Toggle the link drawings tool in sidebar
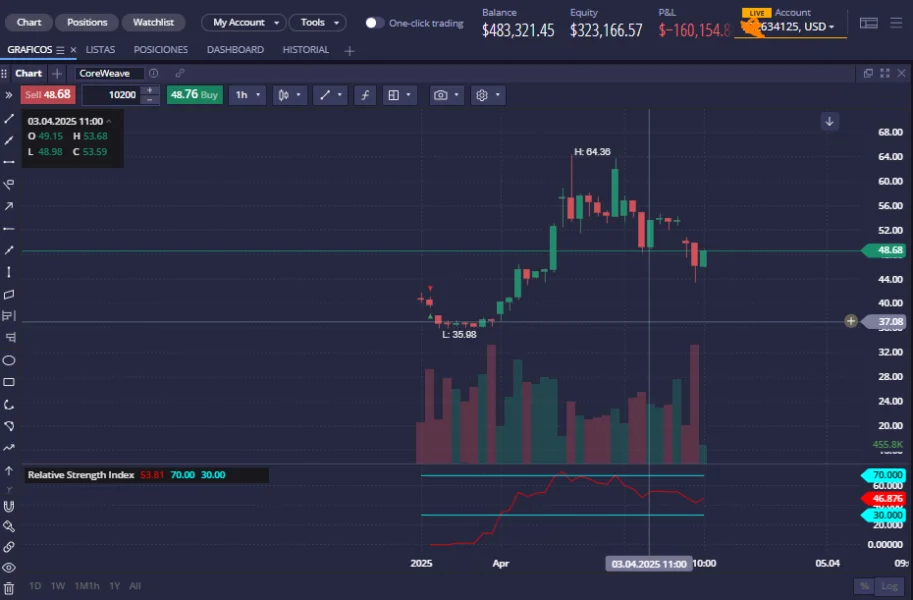Screen dimensions: 913x600 pos(9,547)
